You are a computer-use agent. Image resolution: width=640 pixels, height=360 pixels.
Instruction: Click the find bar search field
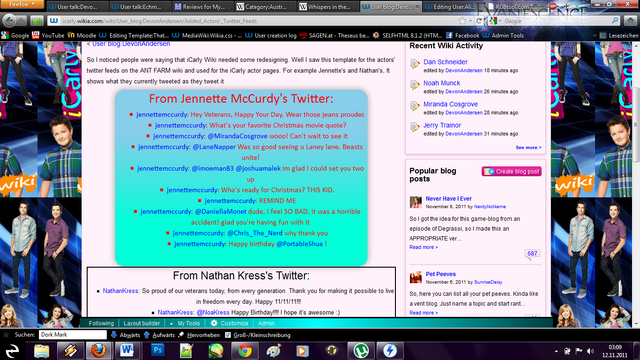point(73,335)
